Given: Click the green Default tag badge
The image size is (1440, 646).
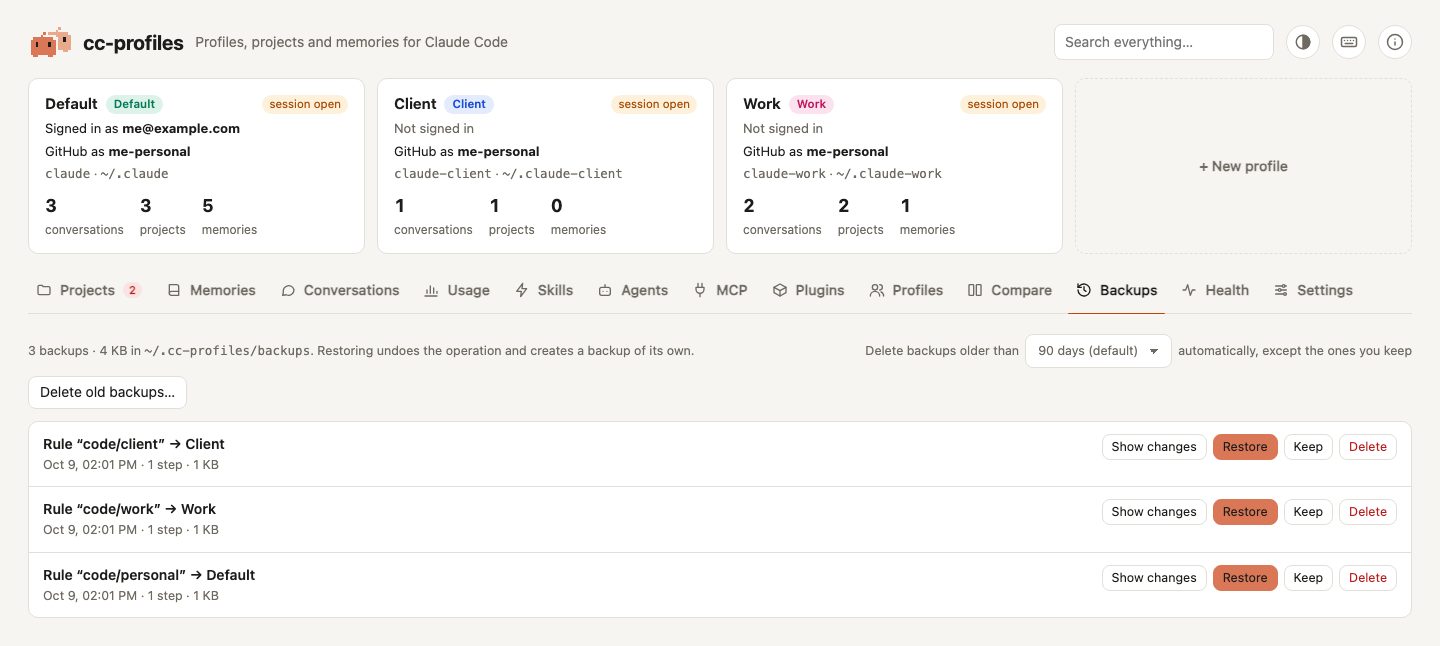Looking at the screenshot, I should (134, 104).
